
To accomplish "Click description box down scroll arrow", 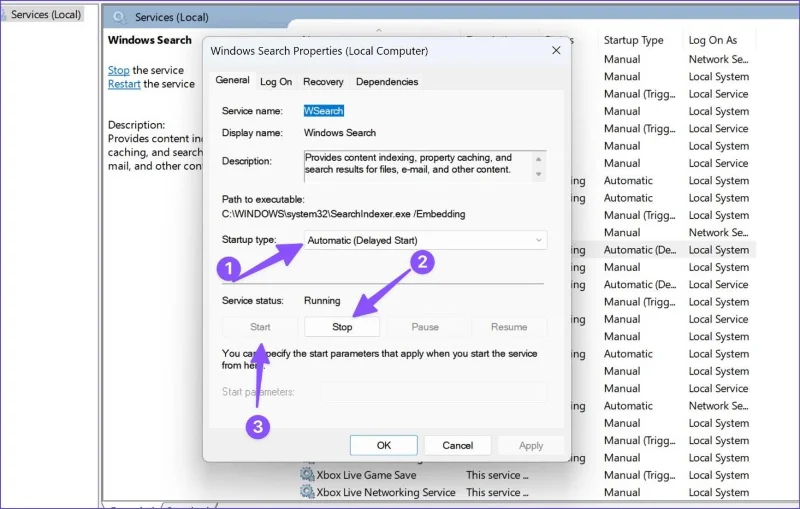I will click(x=538, y=174).
